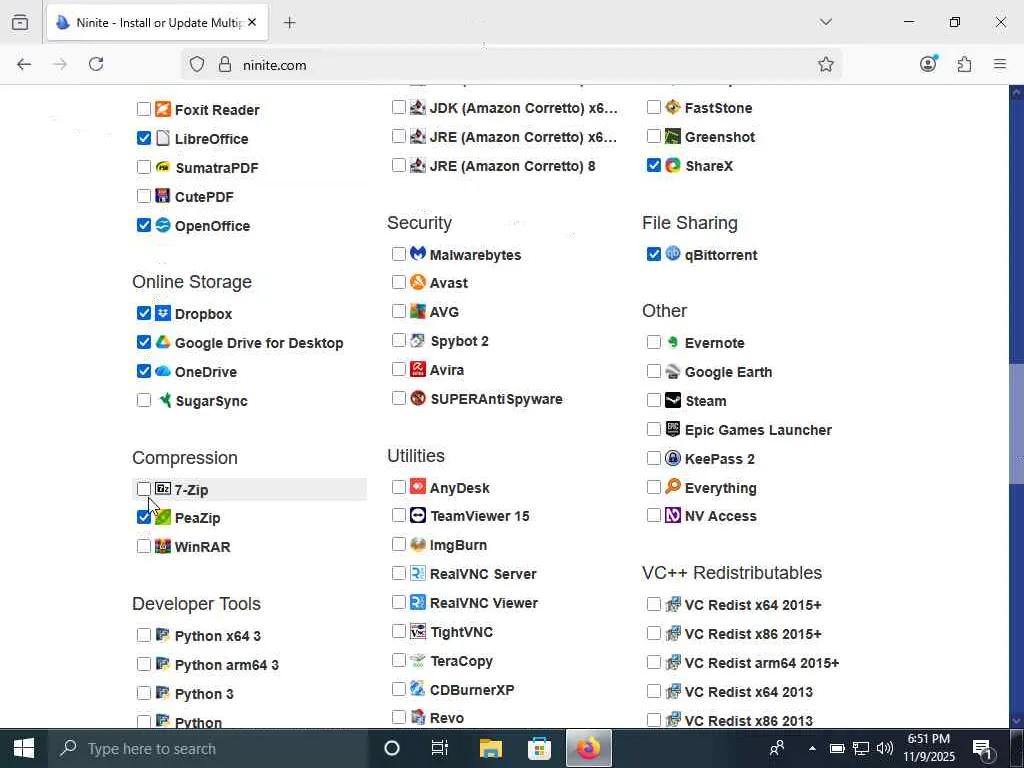Open the list all tabs dropdown arrow
Image resolution: width=1024 pixels, height=768 pixels.
(x=825, y=22)
